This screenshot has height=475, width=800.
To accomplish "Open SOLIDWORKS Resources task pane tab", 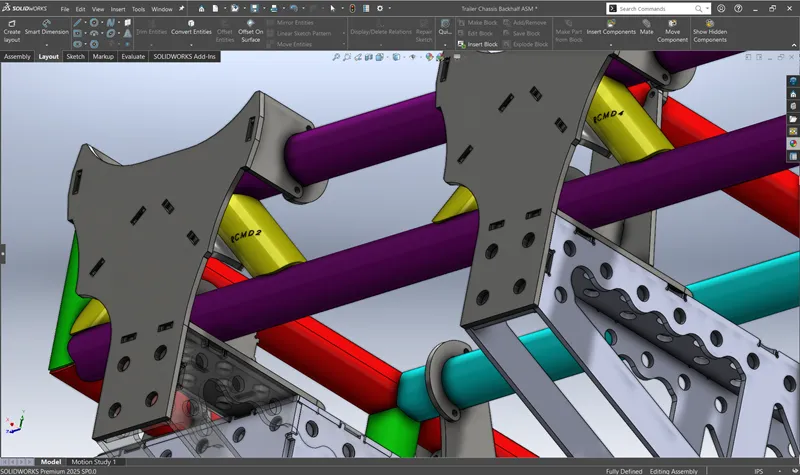I will [x=793, y=94].
